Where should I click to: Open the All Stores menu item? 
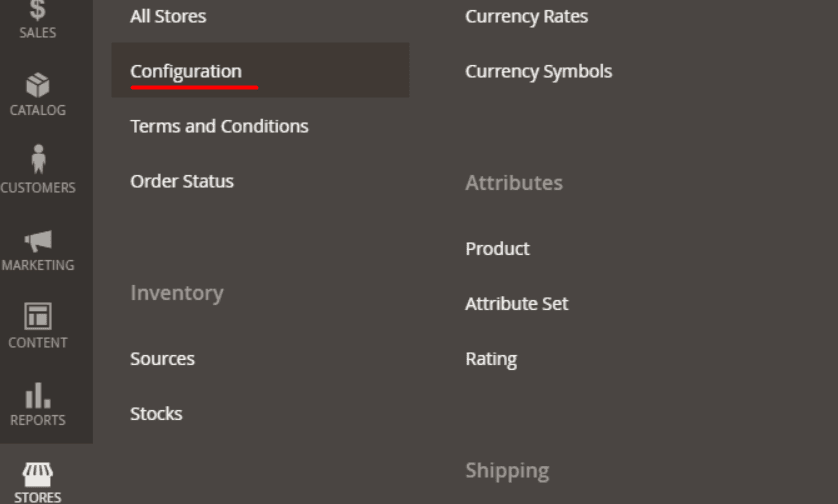pyautogui.click(x=168, y=16)
